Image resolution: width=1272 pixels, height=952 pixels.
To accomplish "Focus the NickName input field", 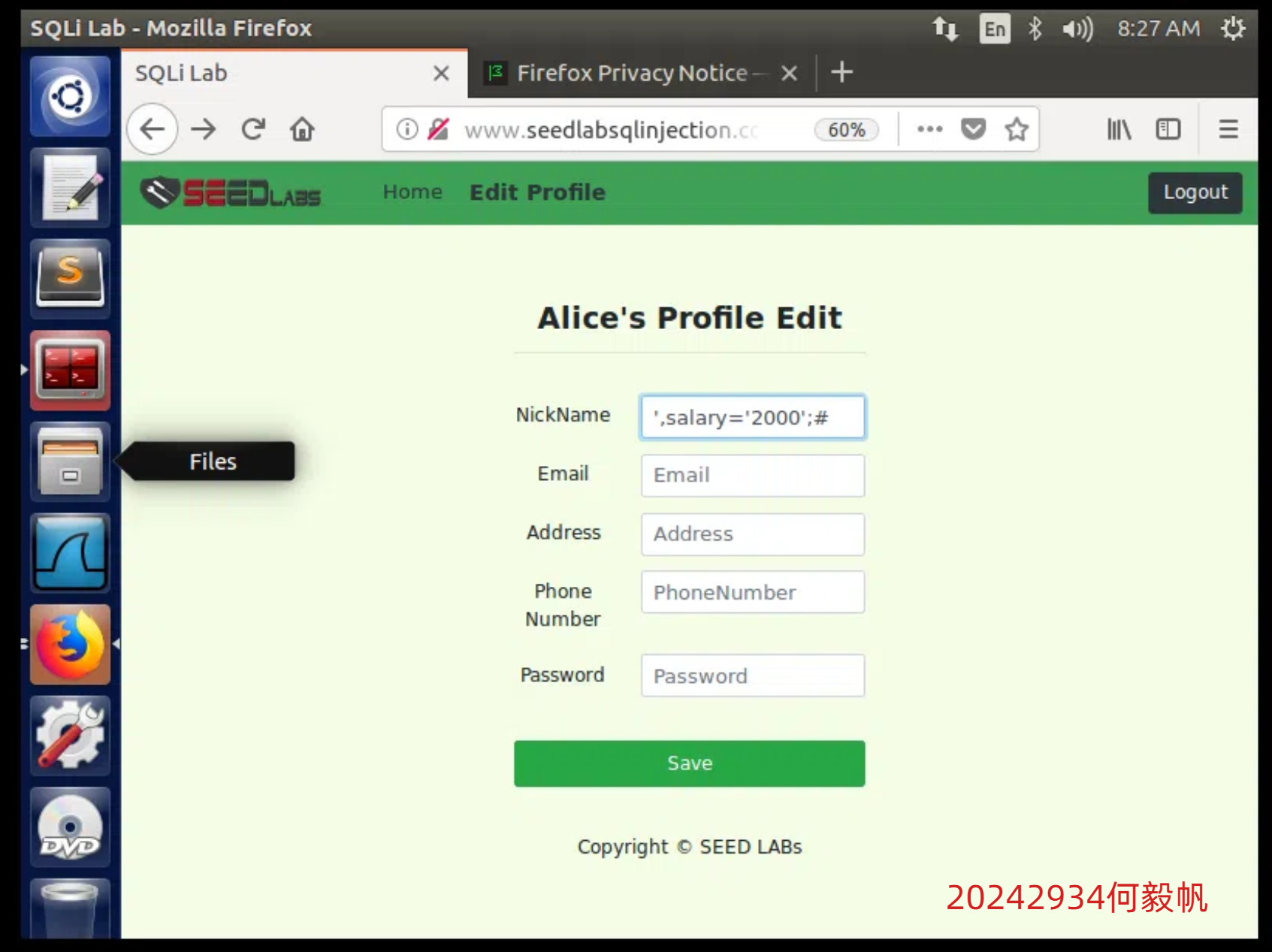I will [753, 417].
